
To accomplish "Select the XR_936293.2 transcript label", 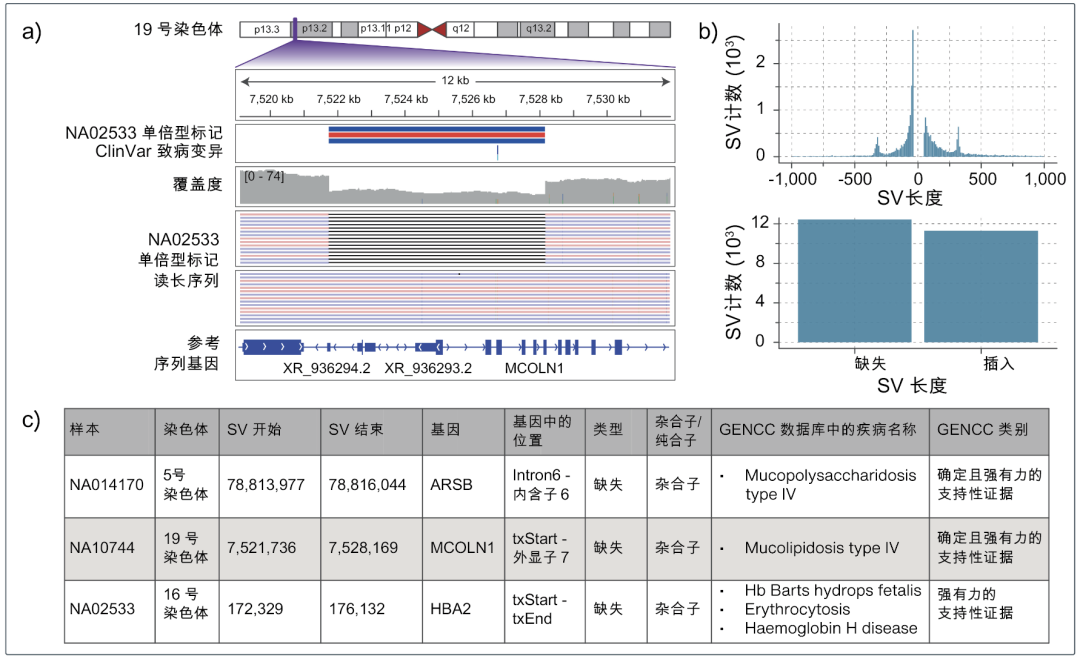I will click(x=428, y=368).
